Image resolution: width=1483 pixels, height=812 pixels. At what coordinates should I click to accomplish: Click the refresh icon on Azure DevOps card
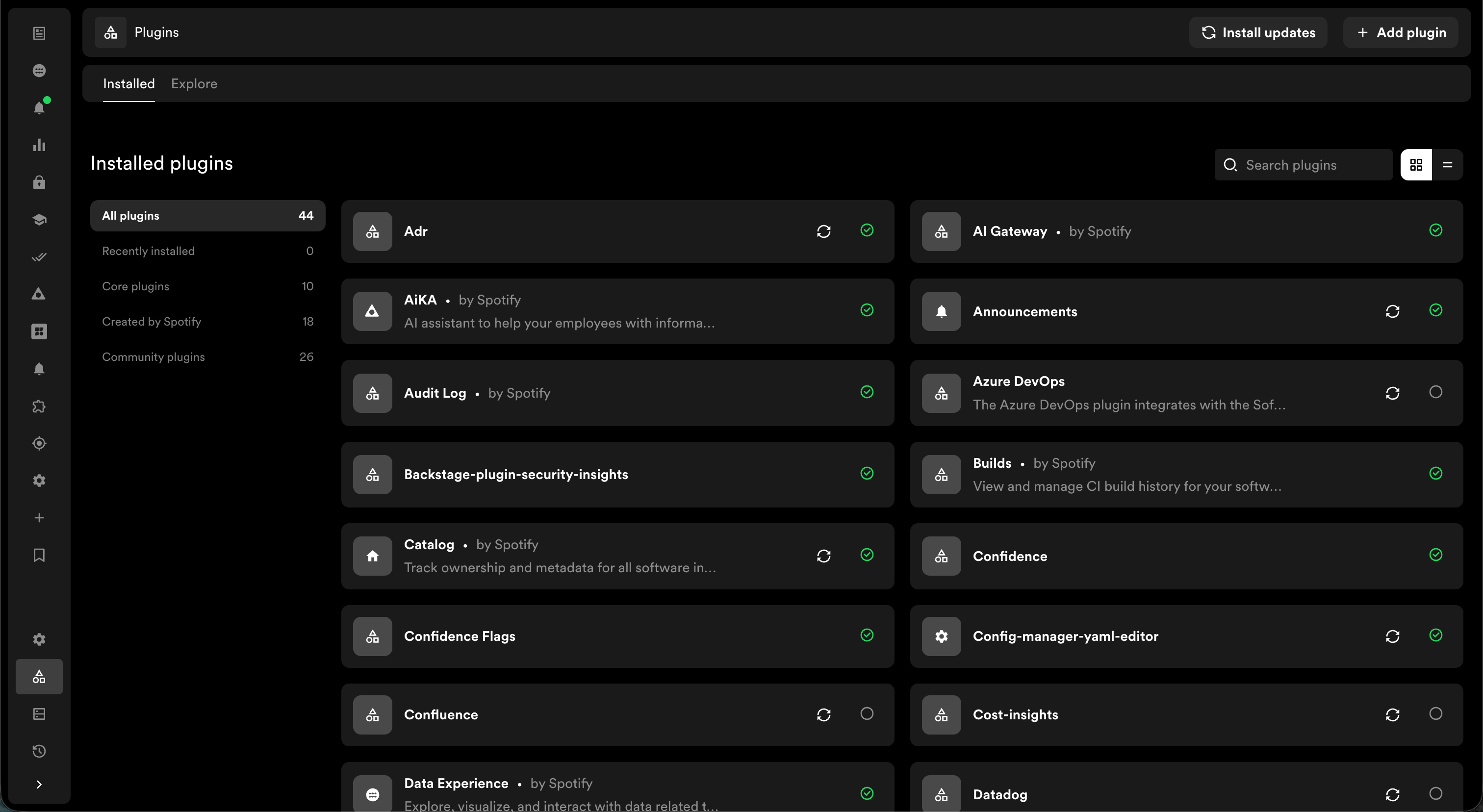[1393, 393]
